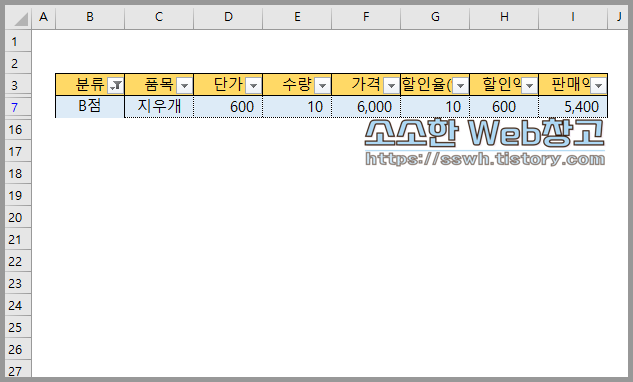Viewport: 633px width, 382px height.
Task: Click the cell showing 5,400
Action: (x=573, y=107)
